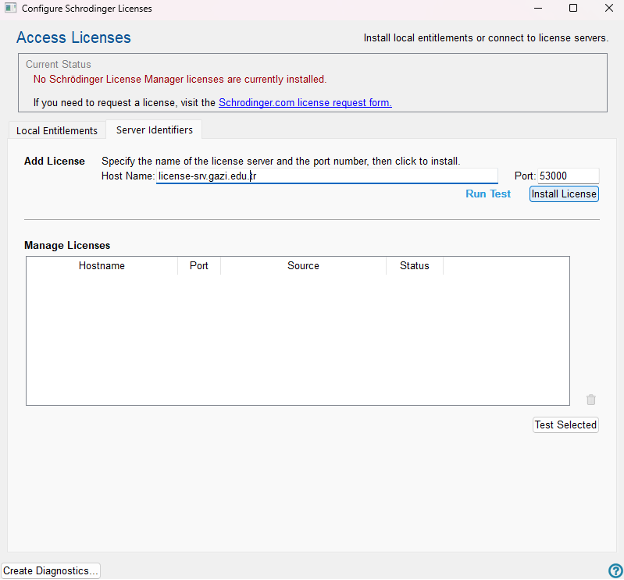
Task: Open the Schrodinger.com license request form link
Action: click(x=305, y=102)
